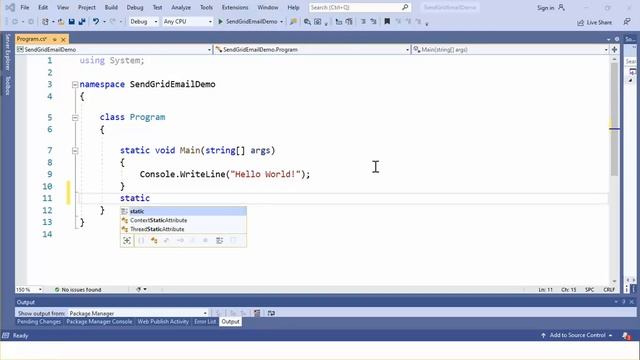Open the SendGridEmailDemo.Program type dropdown

(x=312, y=49)
